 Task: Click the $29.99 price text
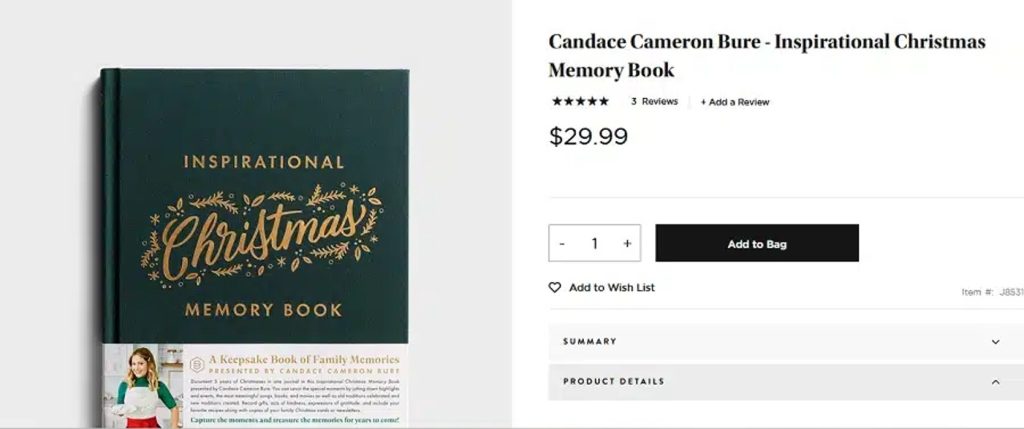[588, 136]
